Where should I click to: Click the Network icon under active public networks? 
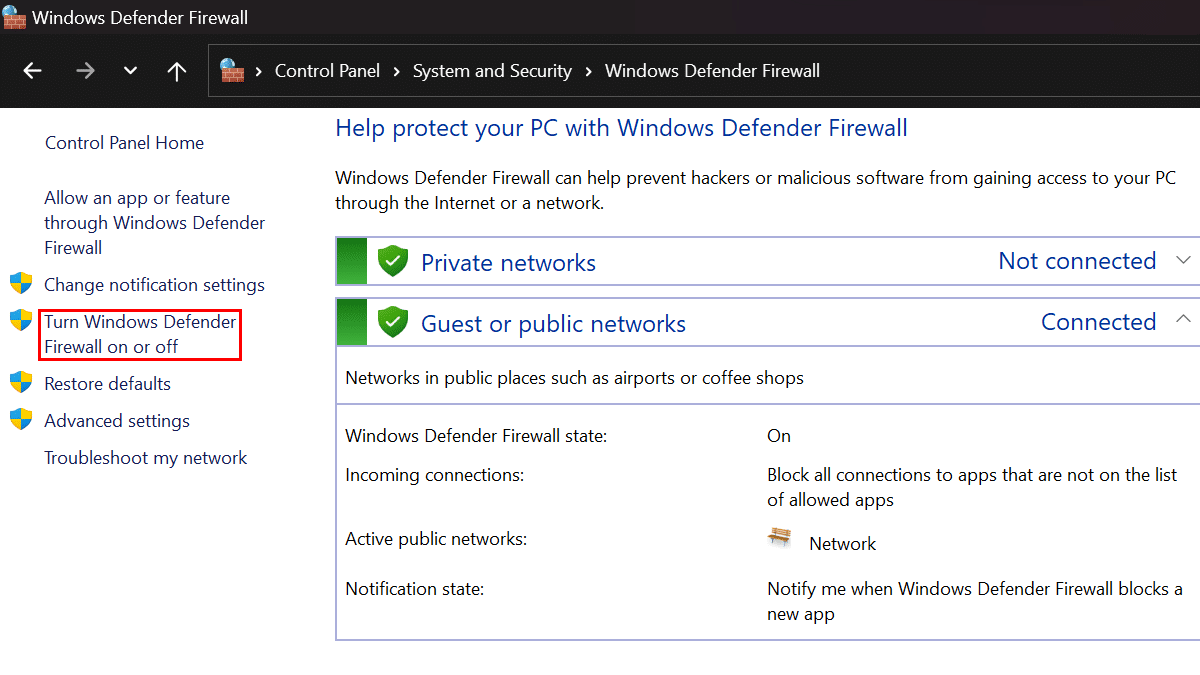point(779,536)
